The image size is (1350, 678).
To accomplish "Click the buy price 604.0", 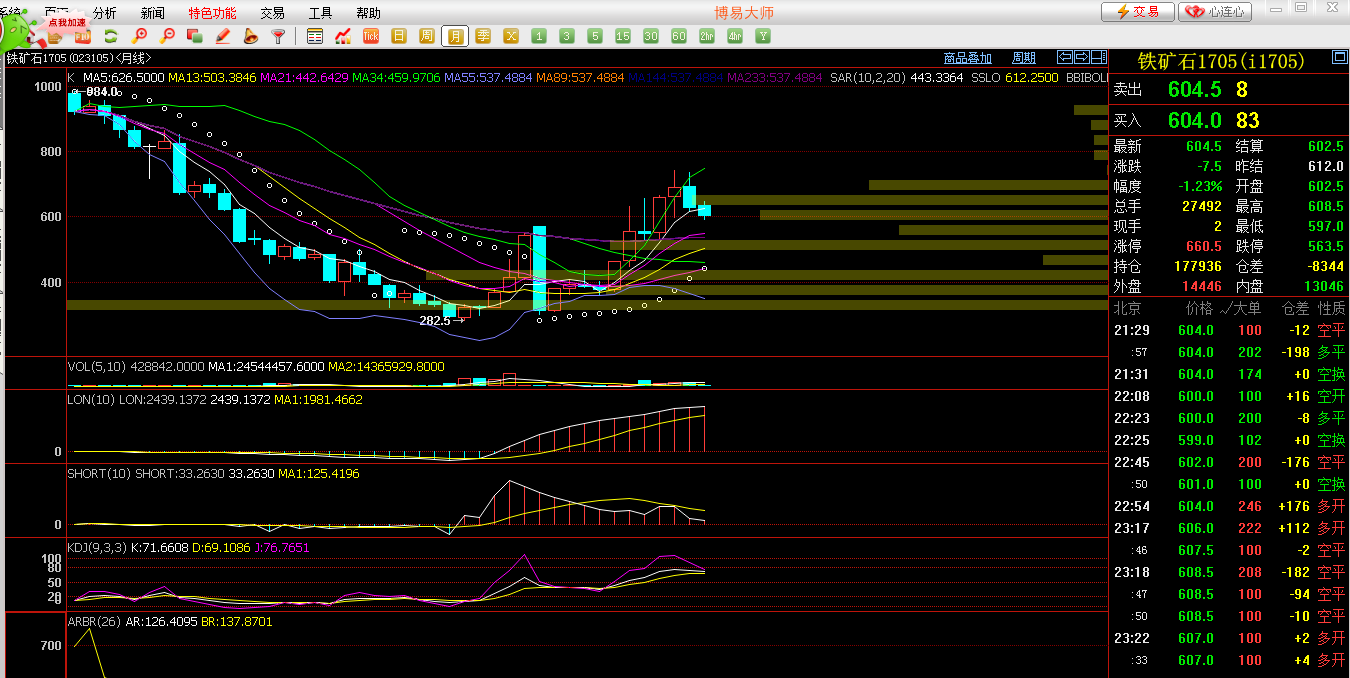I will [1194, 120].
